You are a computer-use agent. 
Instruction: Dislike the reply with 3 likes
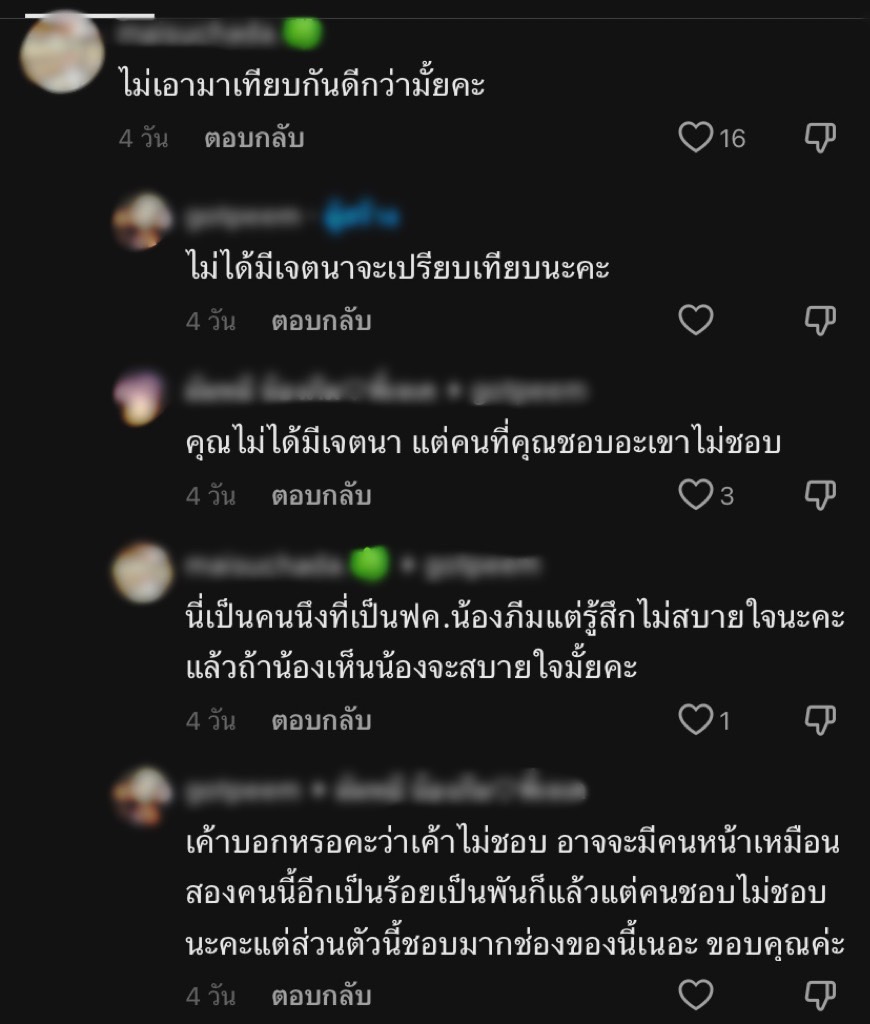(x=820, y=495)
